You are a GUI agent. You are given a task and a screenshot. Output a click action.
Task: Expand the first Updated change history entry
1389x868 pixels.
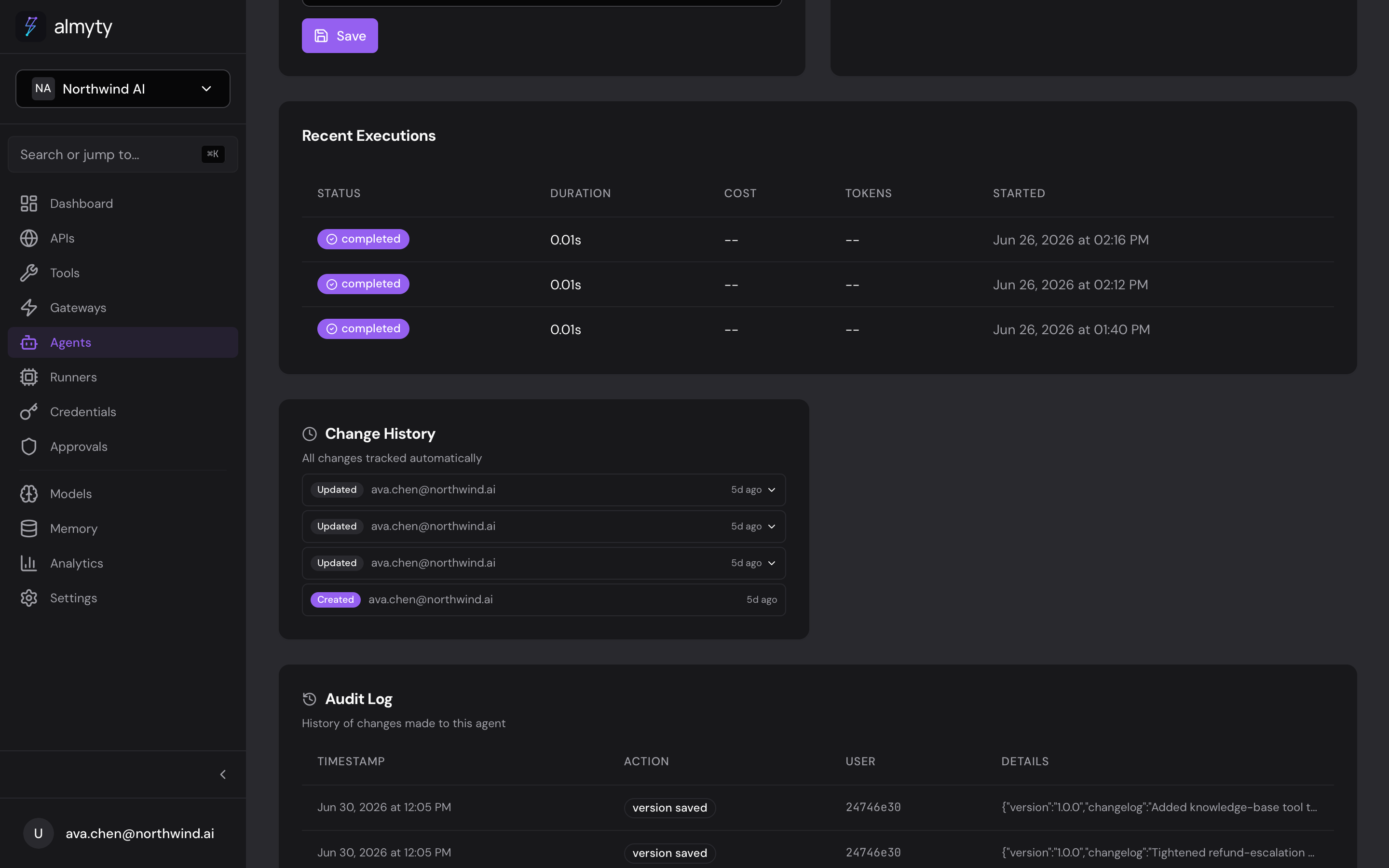(544, 489)
